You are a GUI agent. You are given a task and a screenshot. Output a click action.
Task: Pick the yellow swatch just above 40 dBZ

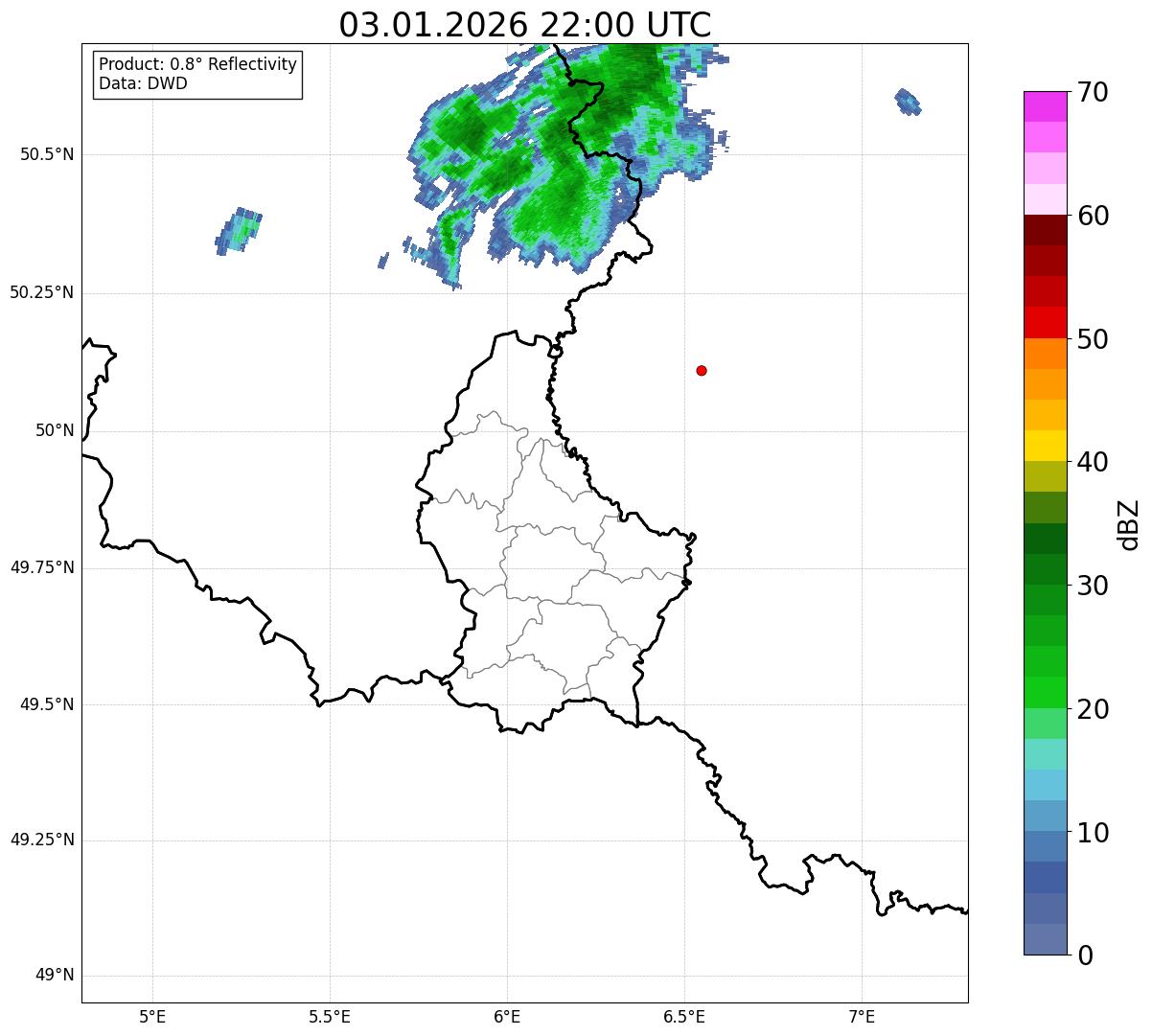click(1046, 446)
